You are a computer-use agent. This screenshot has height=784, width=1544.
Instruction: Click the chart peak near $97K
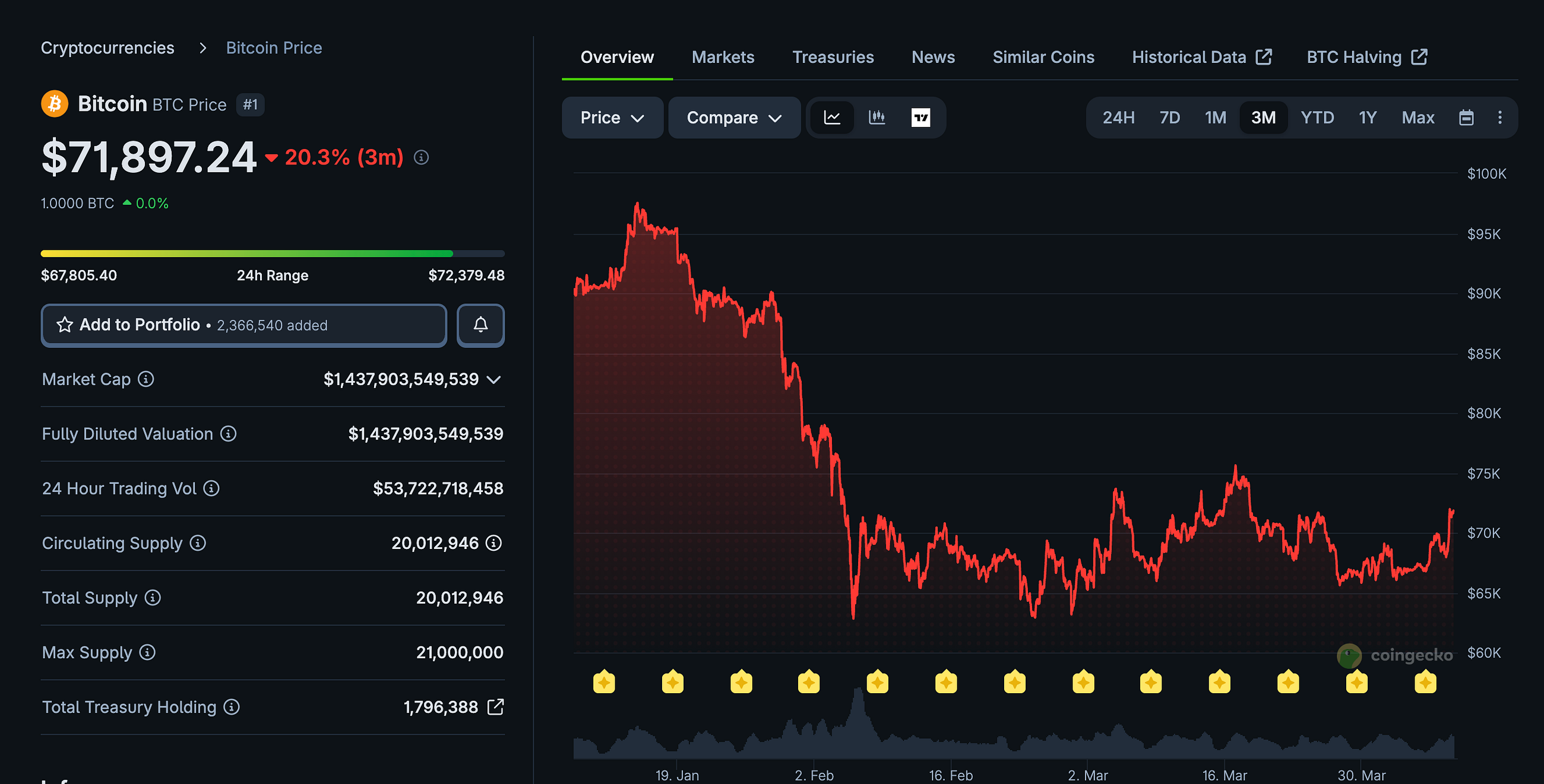coord(637,204)
